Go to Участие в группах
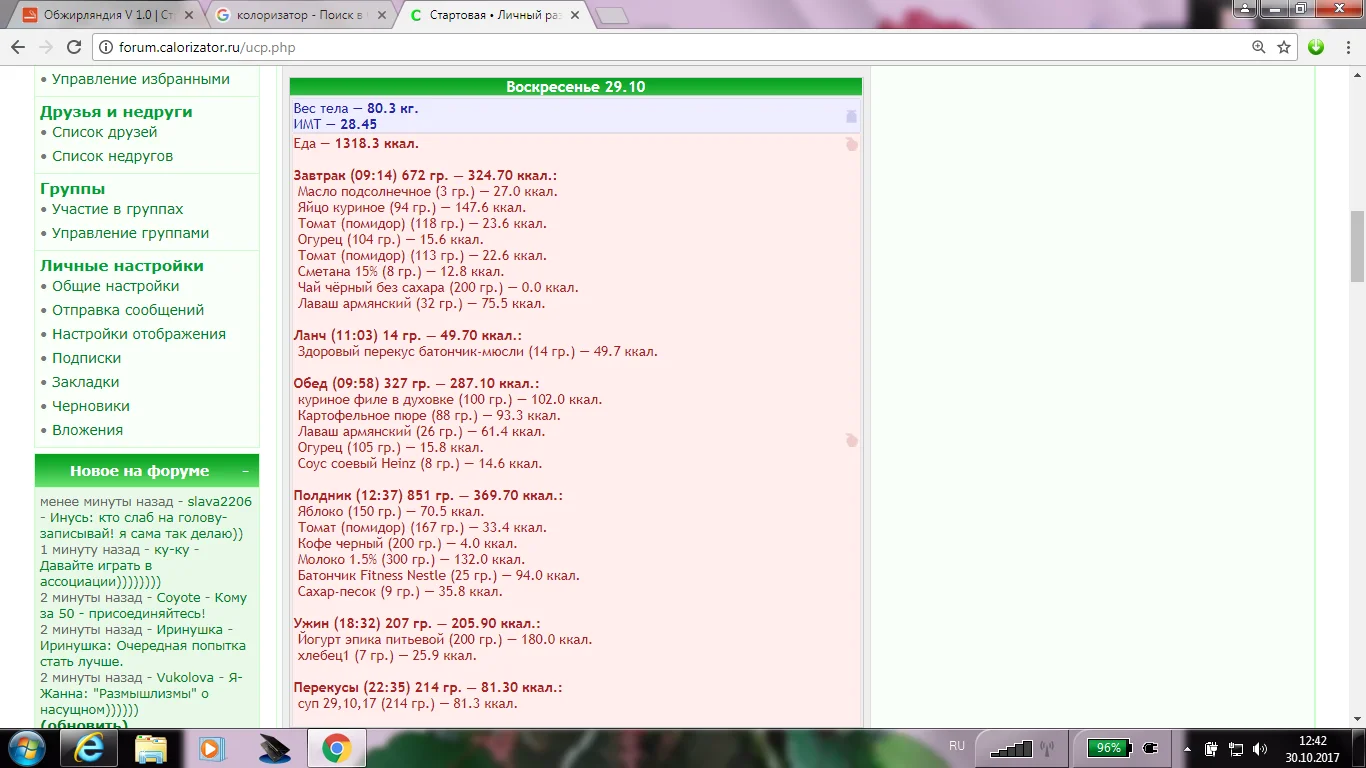 click(x=118, y=209)
